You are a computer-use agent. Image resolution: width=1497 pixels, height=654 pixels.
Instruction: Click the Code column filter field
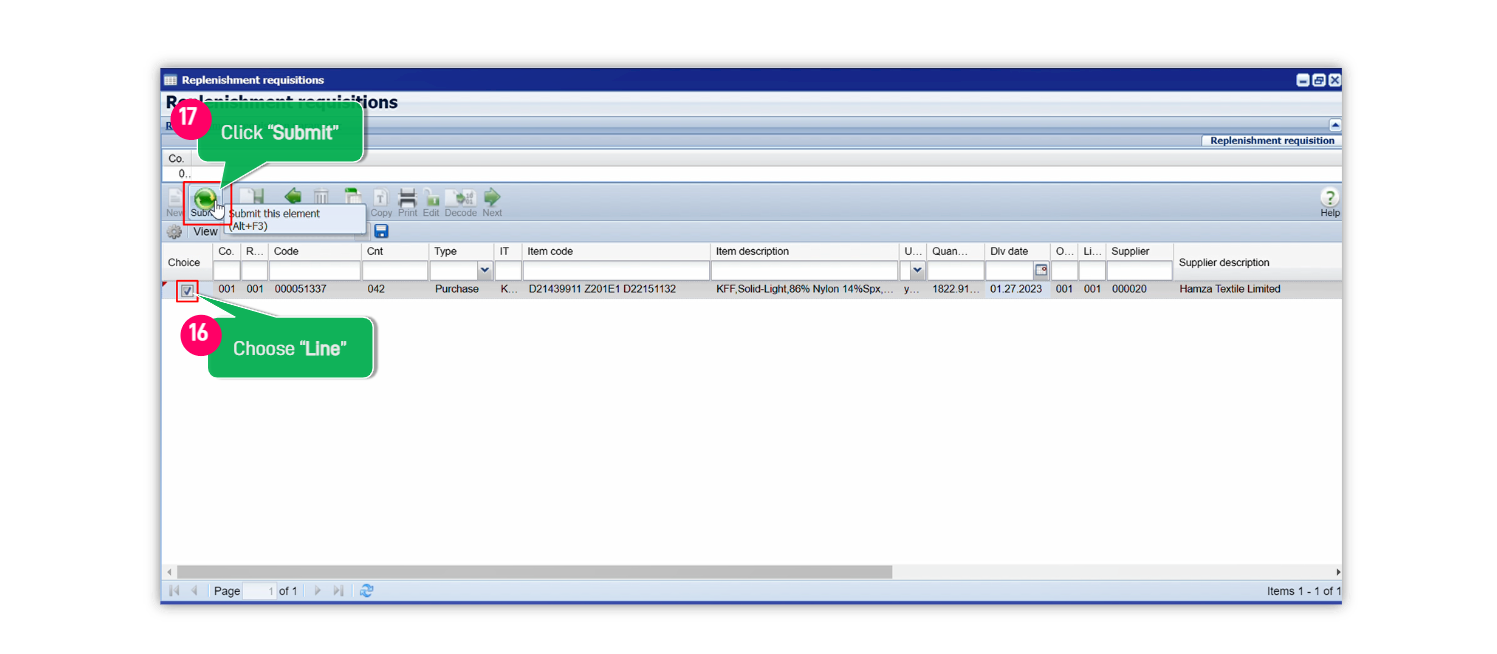(314, 270)
